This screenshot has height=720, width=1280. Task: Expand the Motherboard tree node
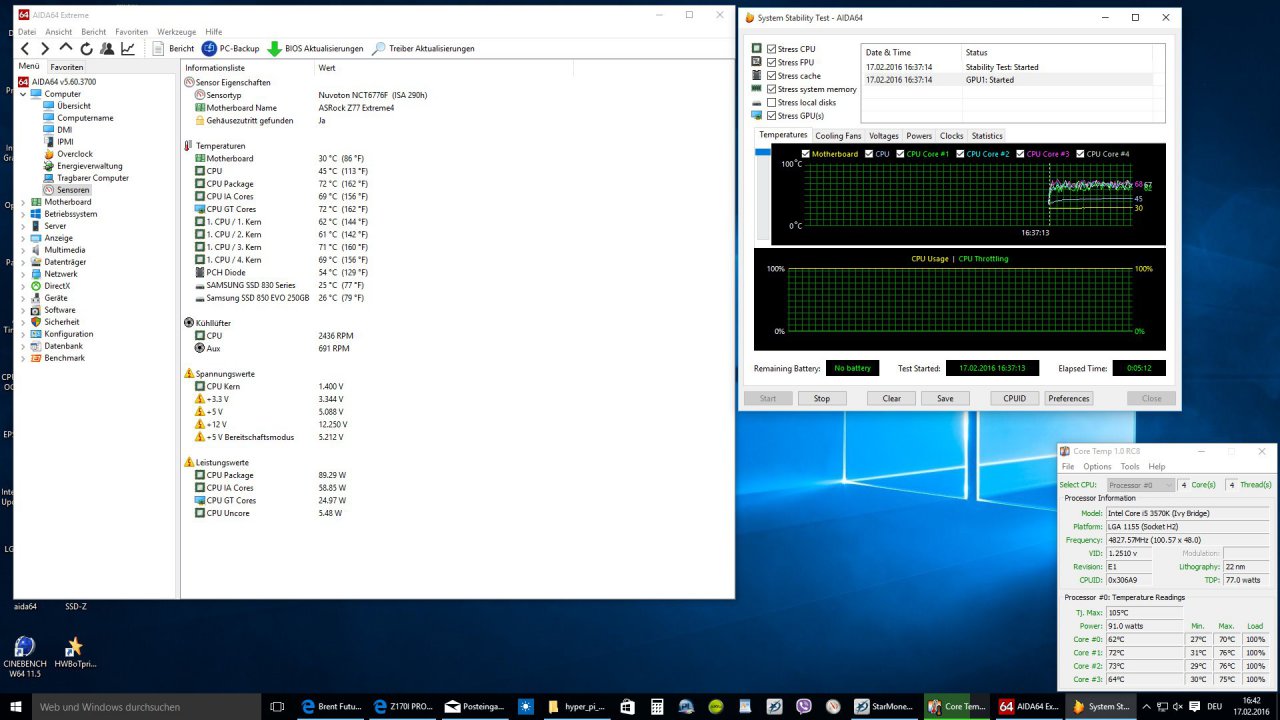(23, 202)
